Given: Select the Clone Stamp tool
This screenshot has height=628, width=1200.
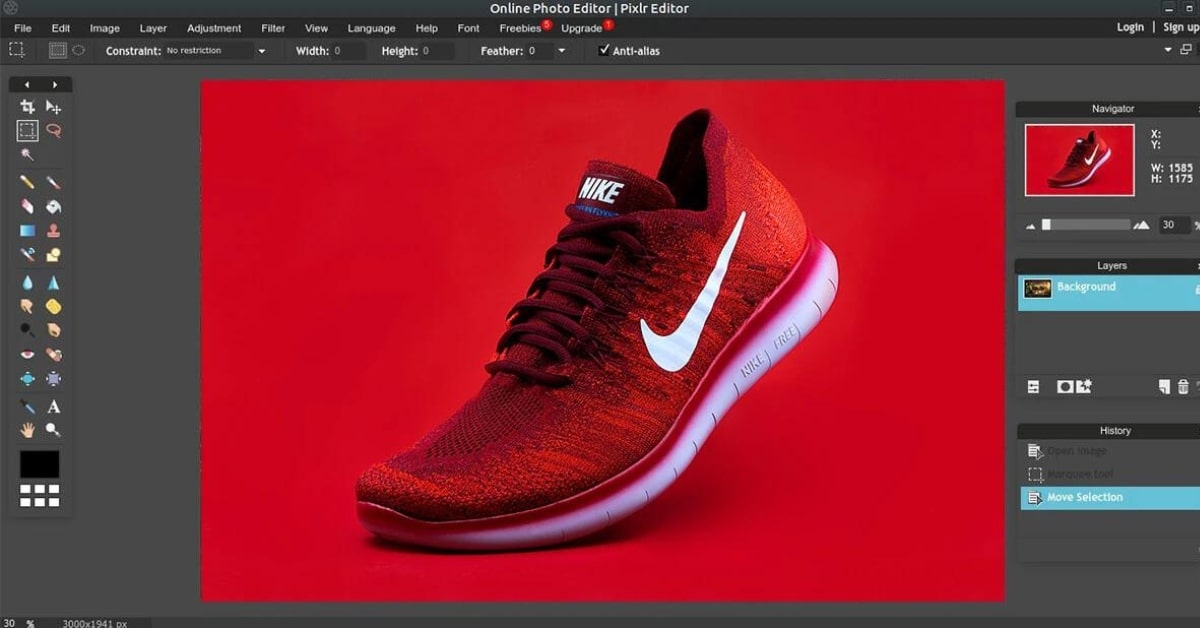Looking at the screenshot, I should pos(53,230).
